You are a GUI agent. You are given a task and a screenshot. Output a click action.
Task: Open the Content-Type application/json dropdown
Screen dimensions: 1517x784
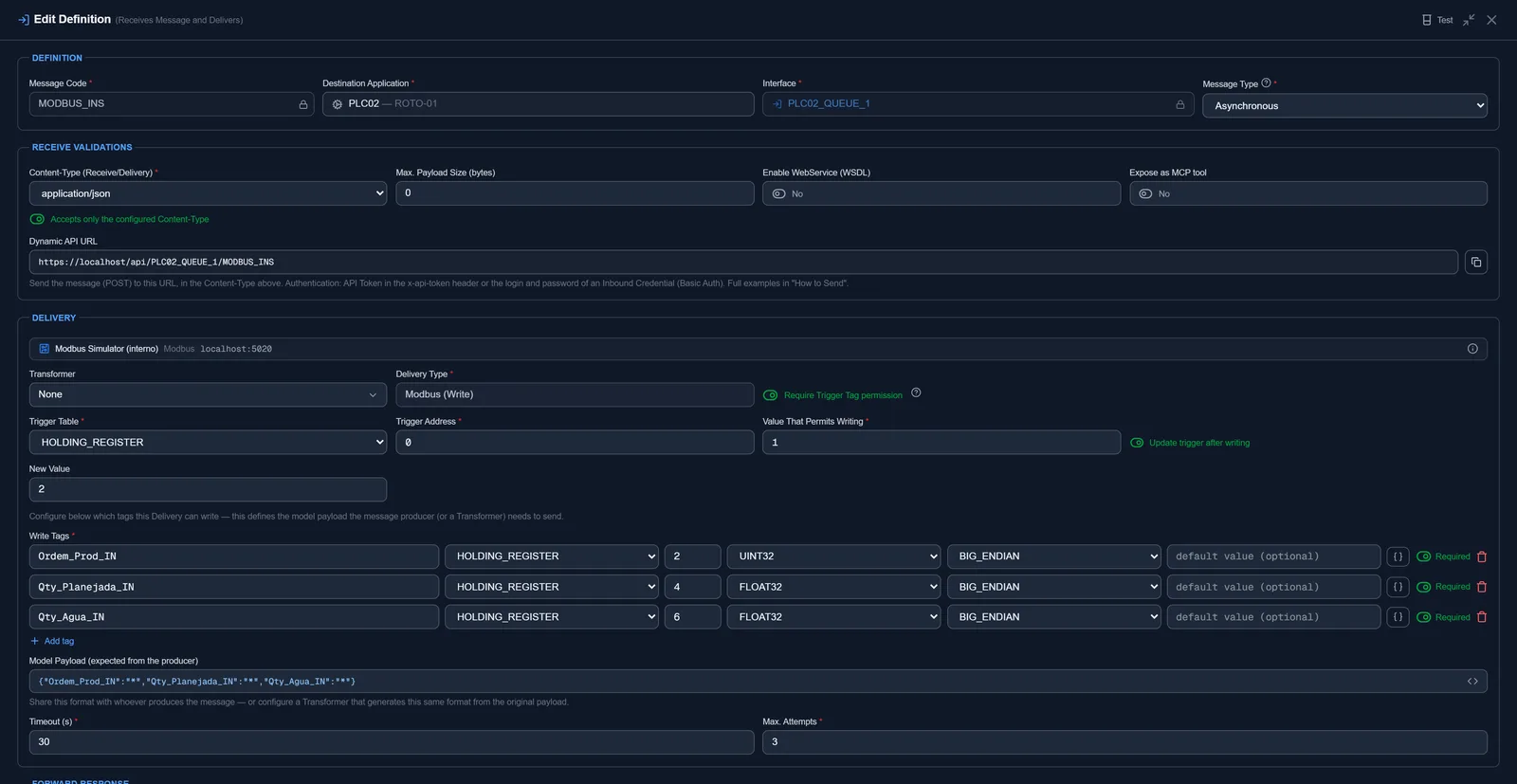click(x=208, y=193)
